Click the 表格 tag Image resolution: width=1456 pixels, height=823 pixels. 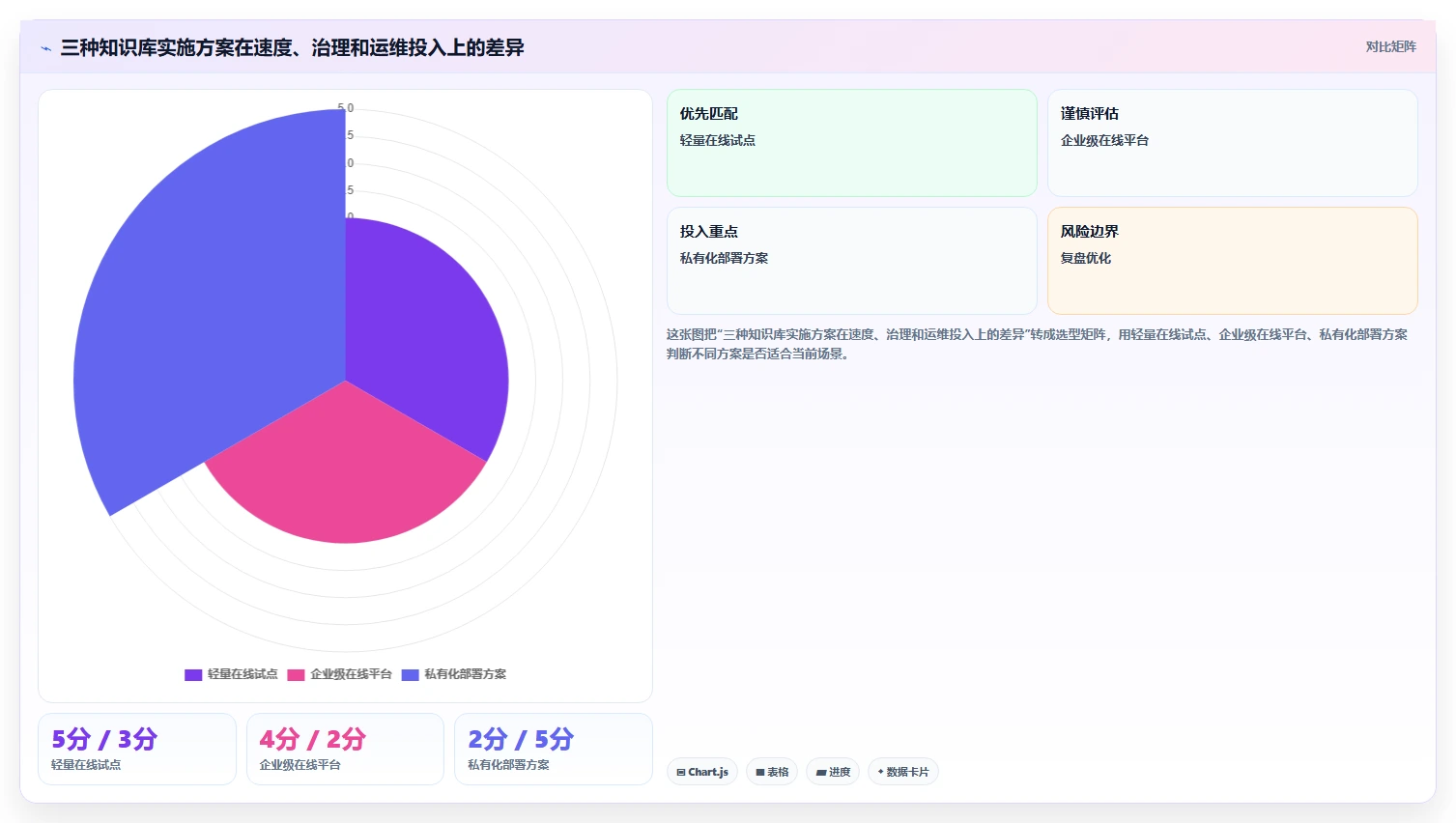772,772
